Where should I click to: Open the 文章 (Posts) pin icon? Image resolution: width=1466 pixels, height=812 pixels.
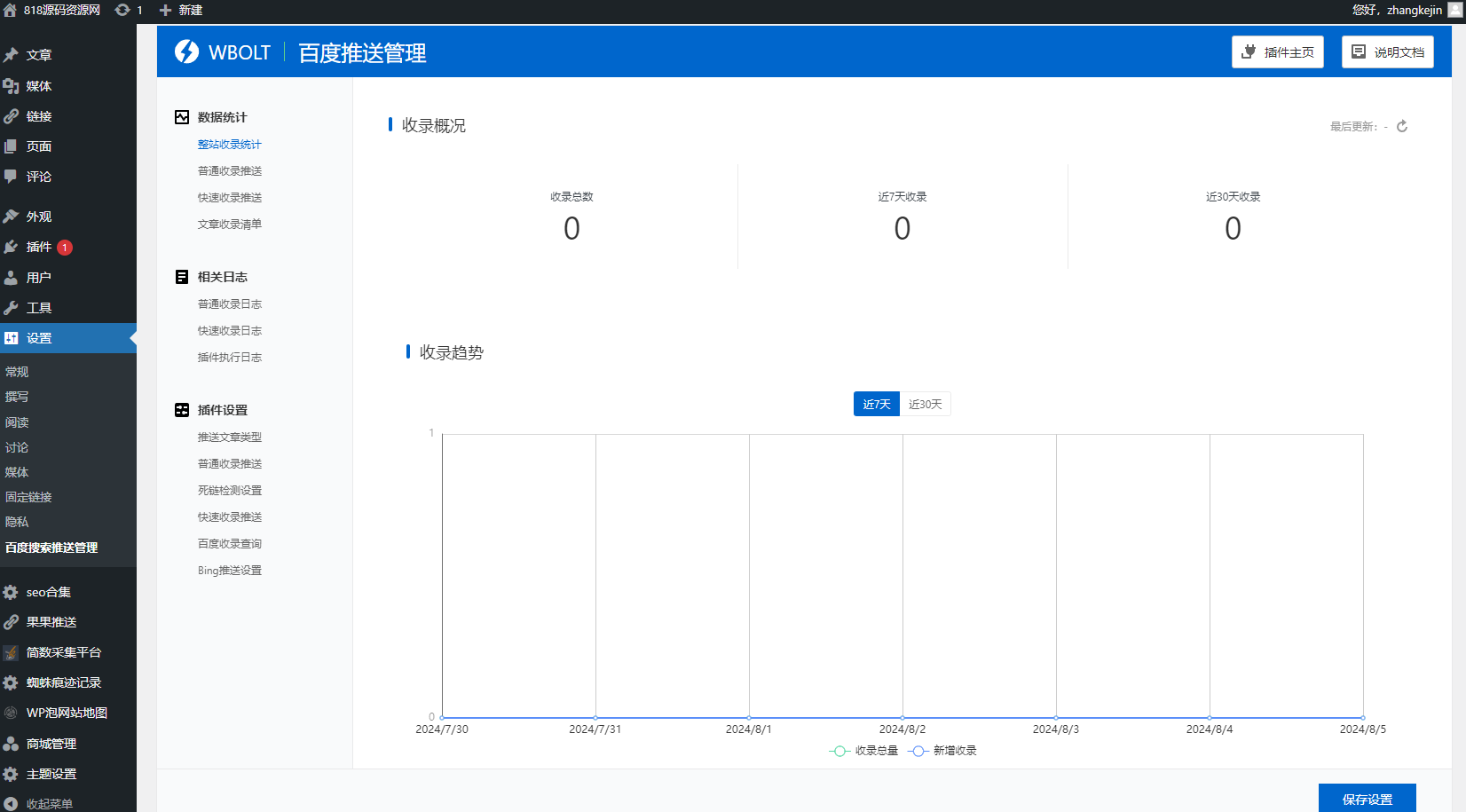click(11, 55)
